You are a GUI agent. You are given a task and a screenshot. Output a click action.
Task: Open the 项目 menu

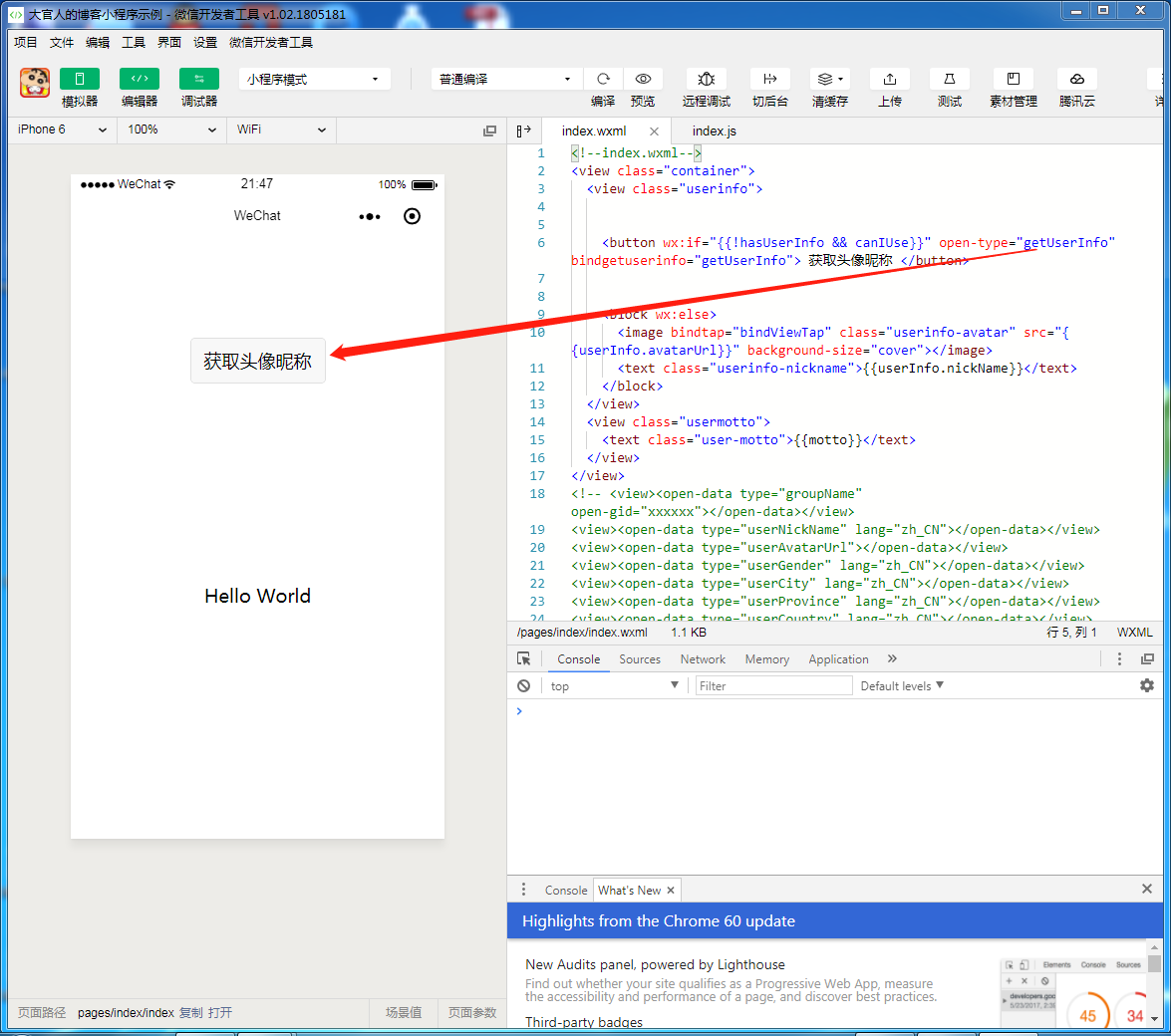25,43
